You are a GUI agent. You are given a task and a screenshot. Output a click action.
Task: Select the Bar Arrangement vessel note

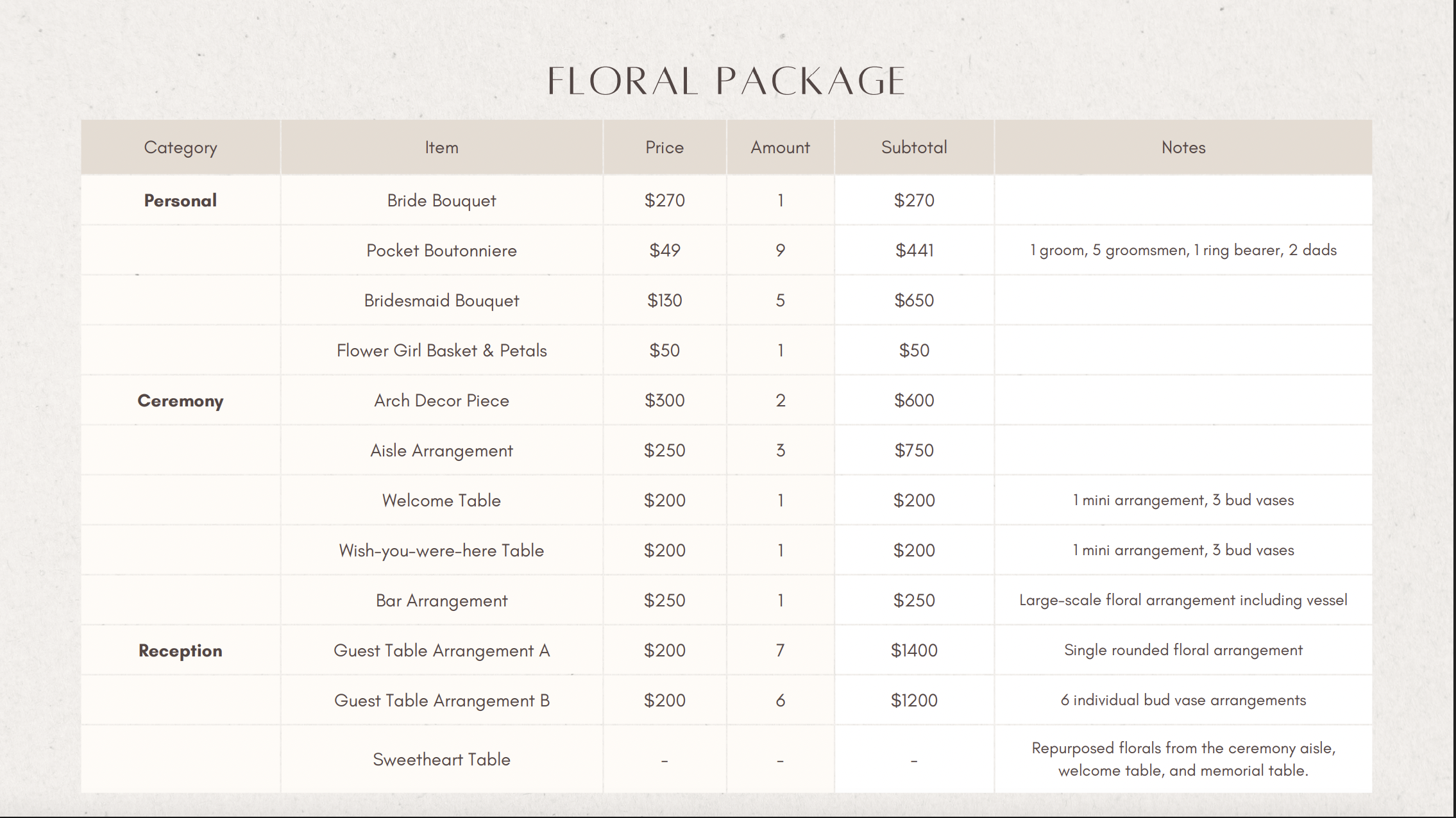coord(1183,601)
